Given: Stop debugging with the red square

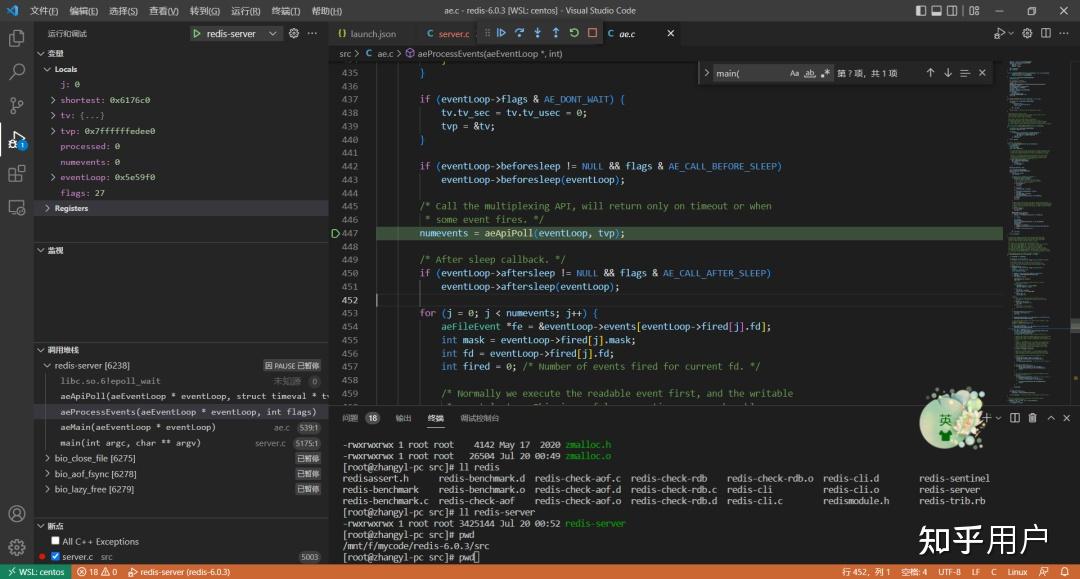Looking at the screenshot, I should pyautogui.click(x=592, y=33).
